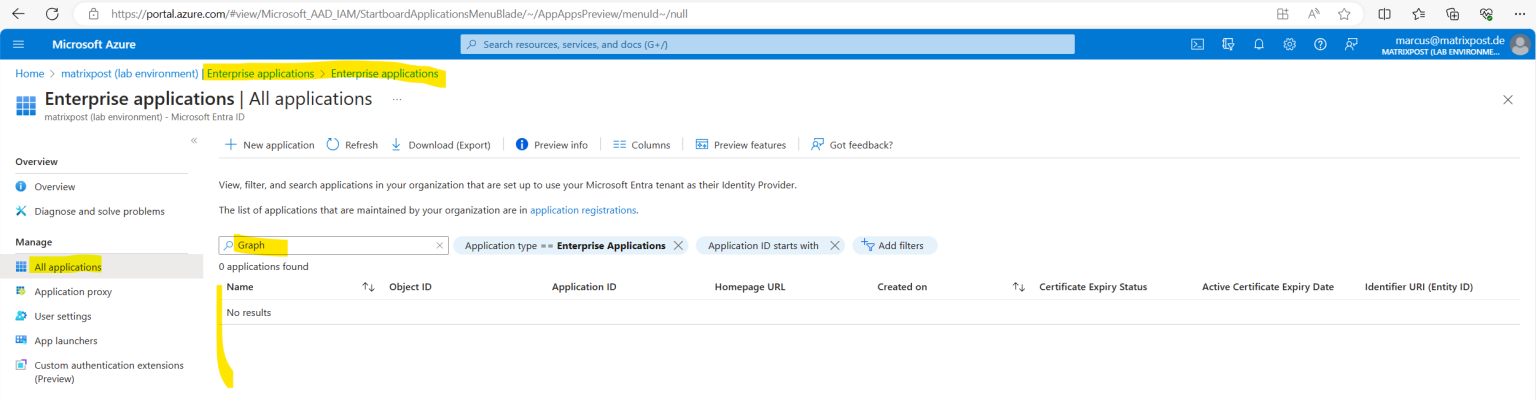Sort by Name column arrows
The image size is (1536, 400).
(x=368, y=287)
